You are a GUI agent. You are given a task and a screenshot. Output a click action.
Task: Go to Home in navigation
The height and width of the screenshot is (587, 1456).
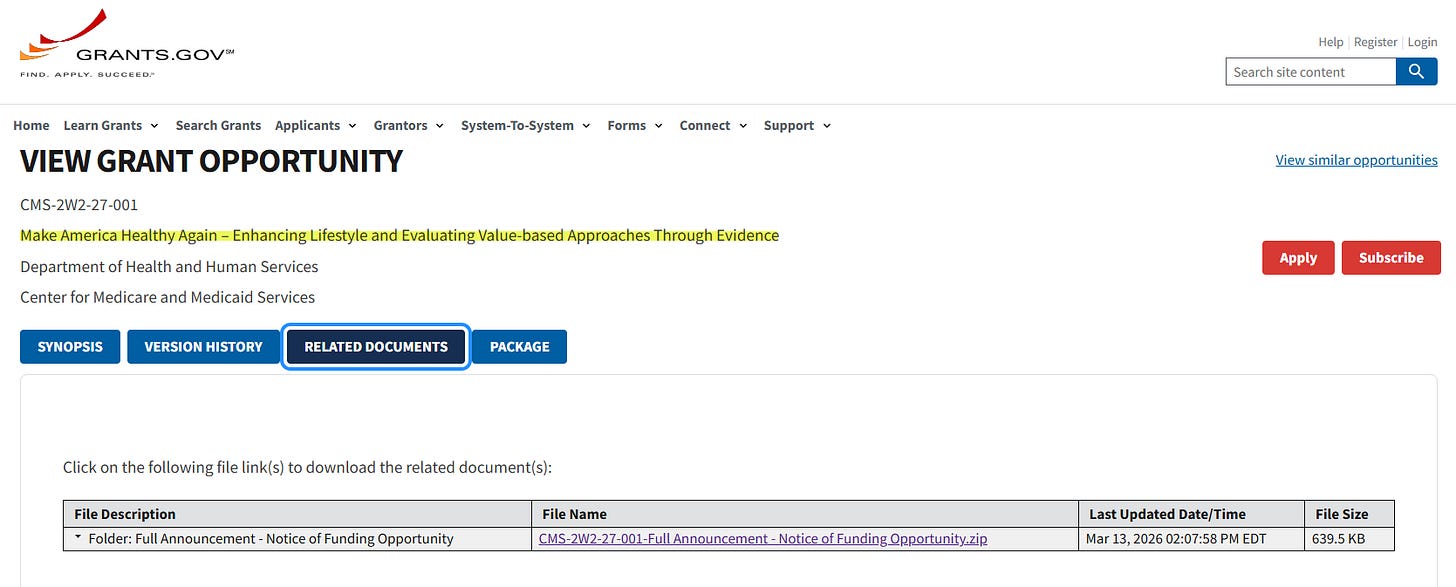31,125
